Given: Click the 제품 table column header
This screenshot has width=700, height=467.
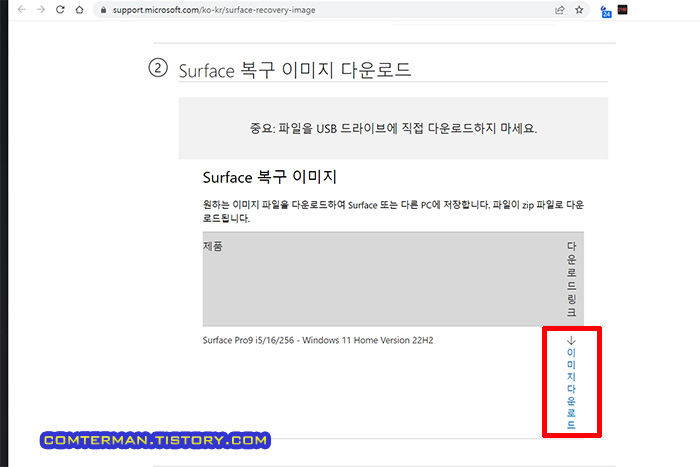Looking at the screenshot, I should click(212, 246).
